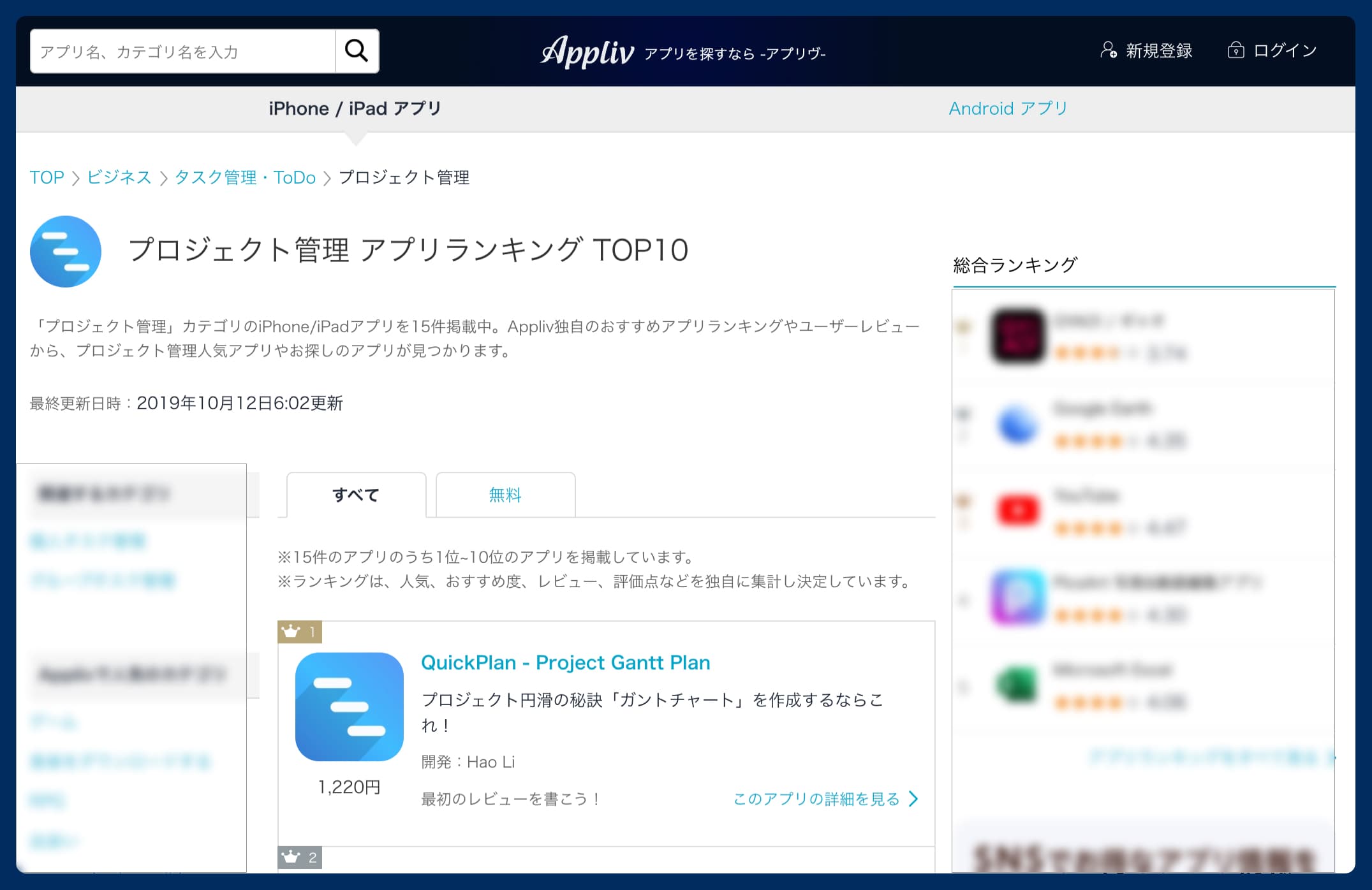
Task: Select the すべて tab
Action: pos(356,495)
